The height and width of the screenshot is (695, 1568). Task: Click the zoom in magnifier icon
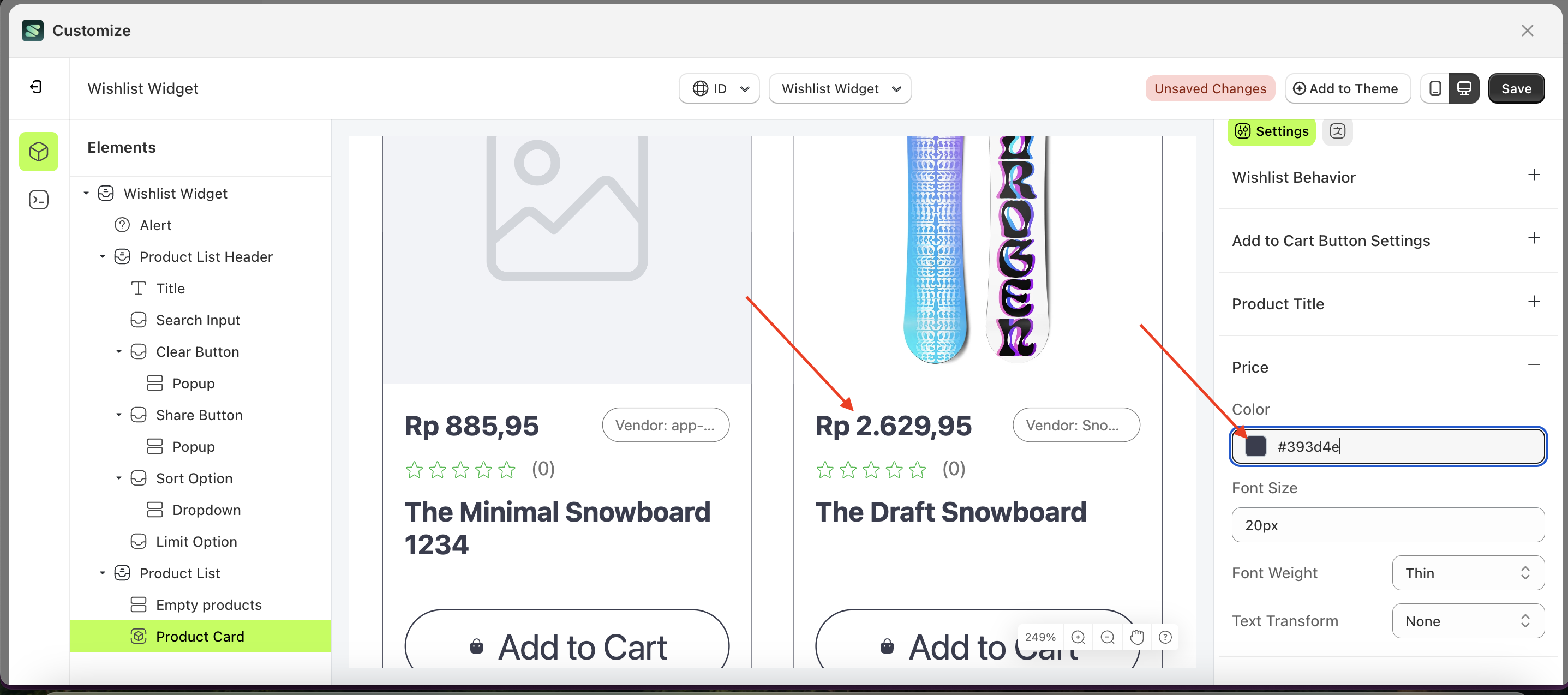(1078, 637)
